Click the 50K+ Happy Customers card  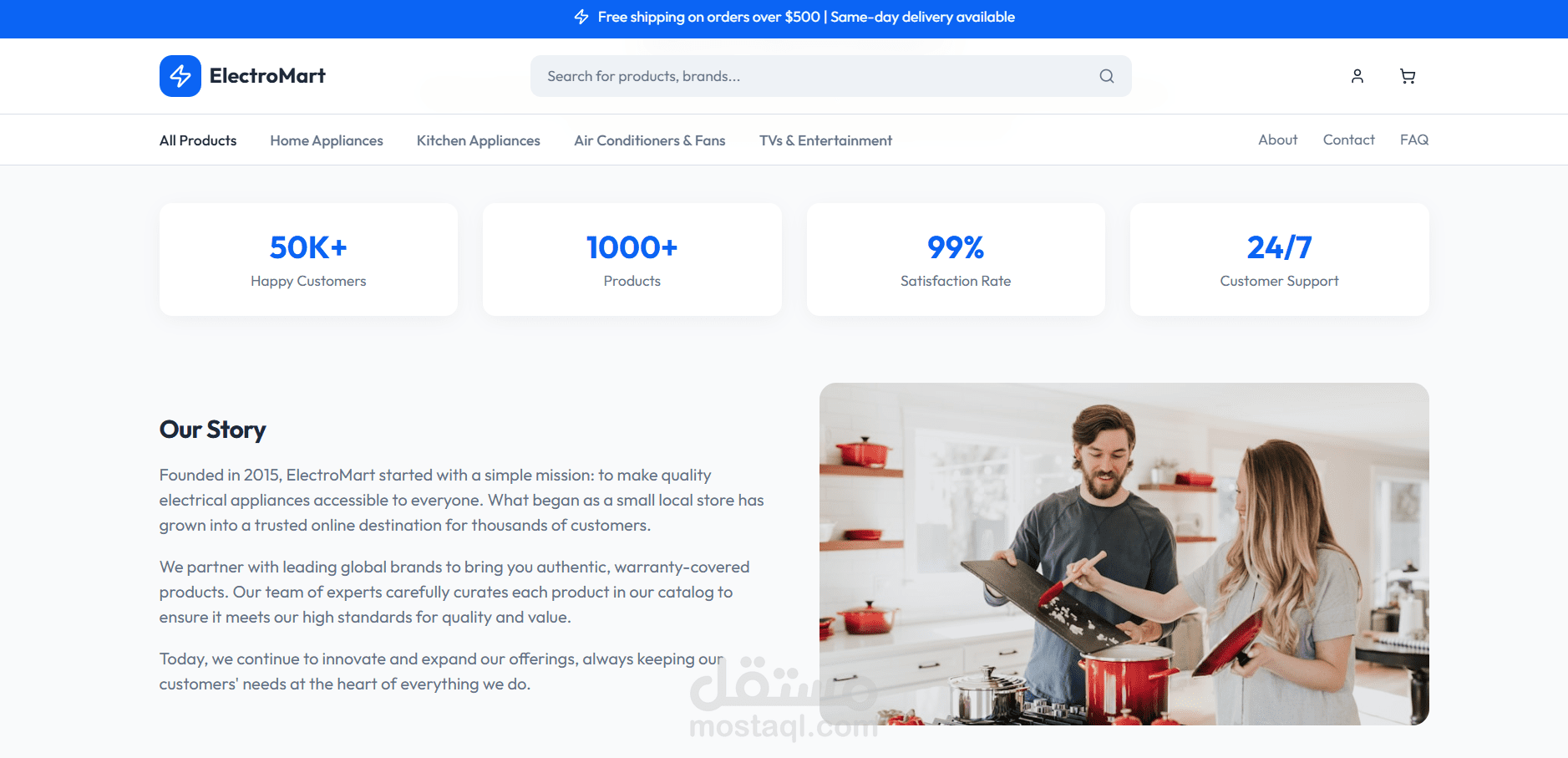point(308,259)
